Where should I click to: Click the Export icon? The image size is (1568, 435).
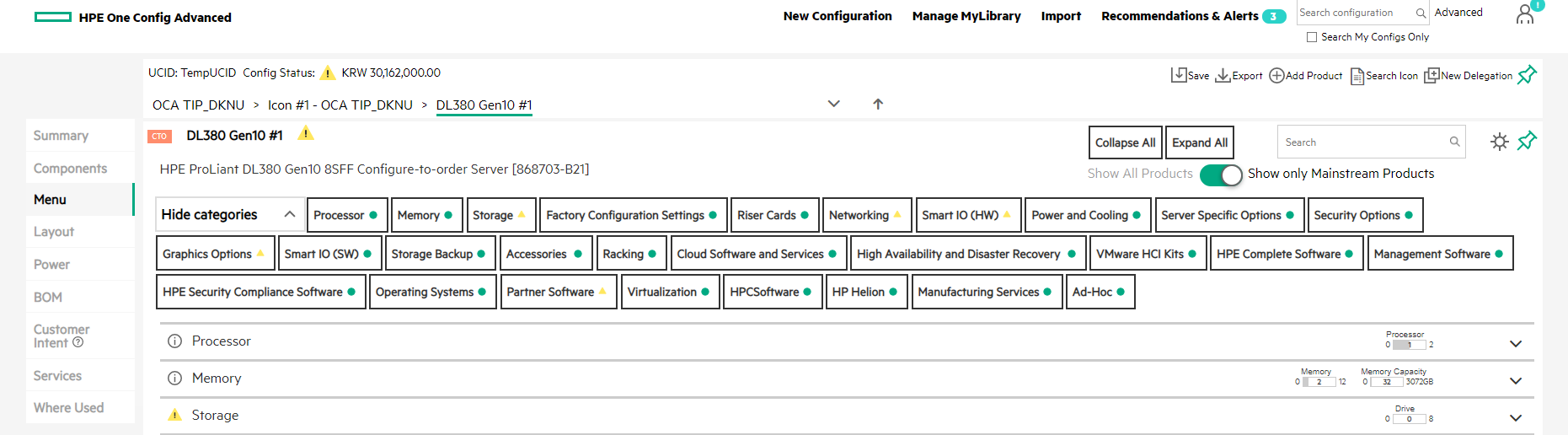click(1223, 75)
